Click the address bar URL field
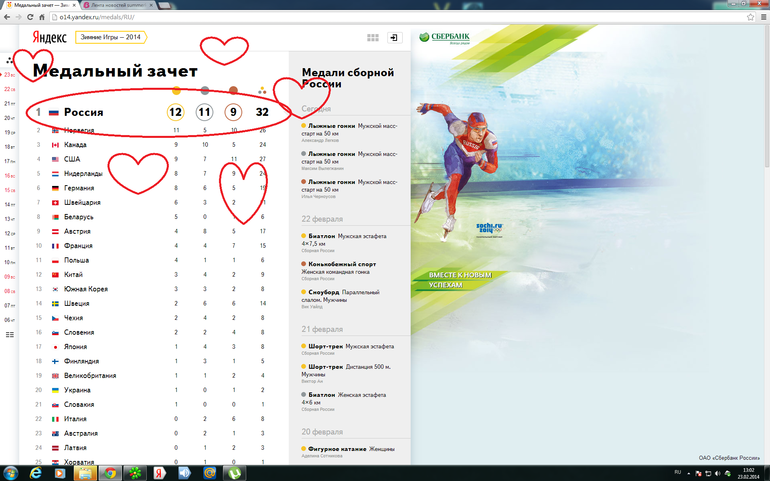The image size is (770, 481). (398, 17)
